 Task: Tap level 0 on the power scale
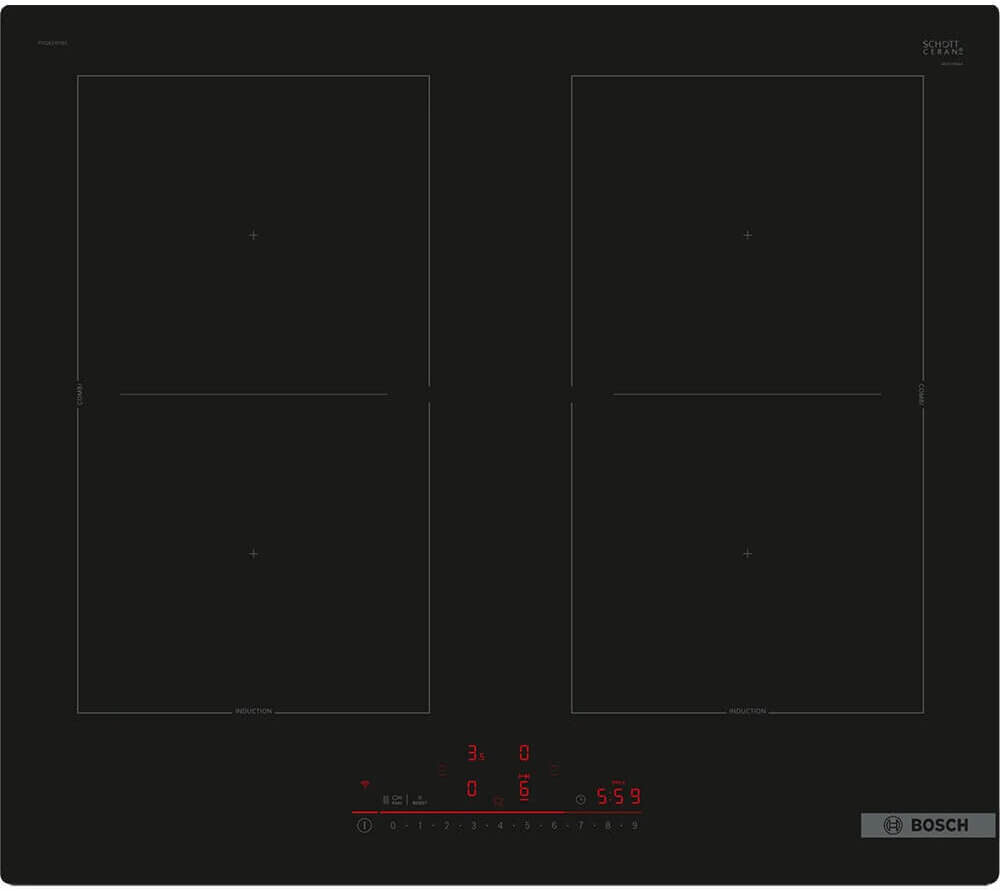393,826
